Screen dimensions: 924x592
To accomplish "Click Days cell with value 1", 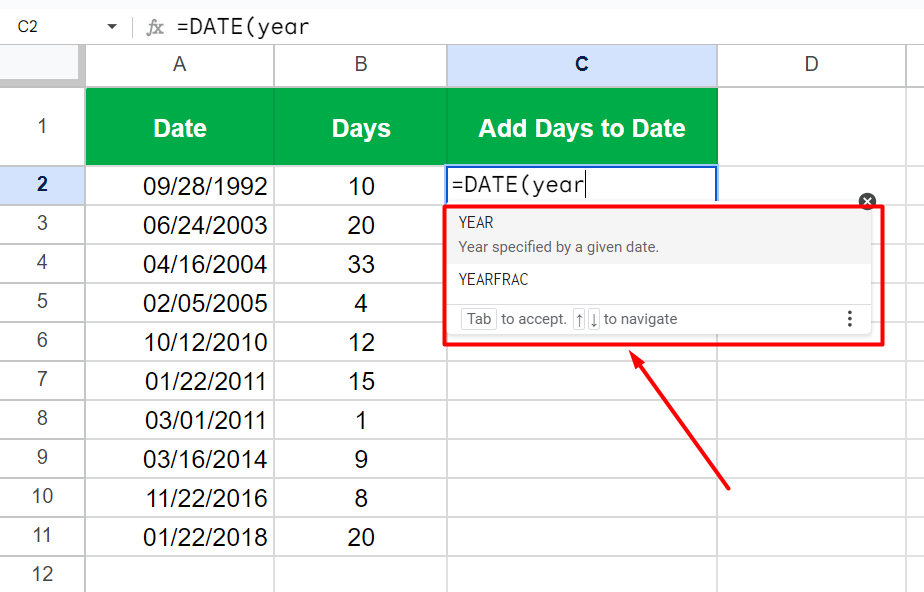I will tap(361, 419).
